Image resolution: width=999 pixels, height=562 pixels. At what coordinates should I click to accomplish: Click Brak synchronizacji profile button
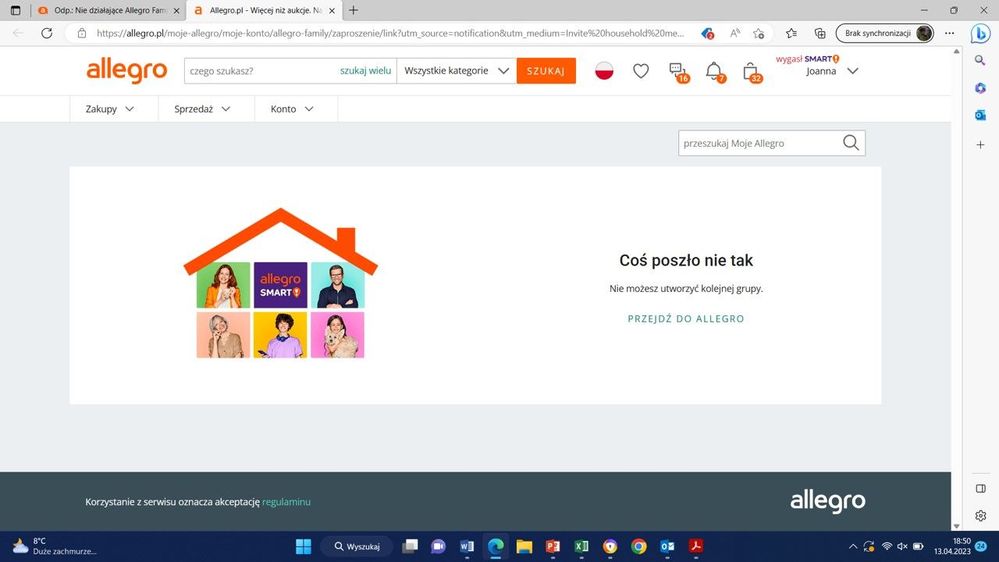(884, 33)
